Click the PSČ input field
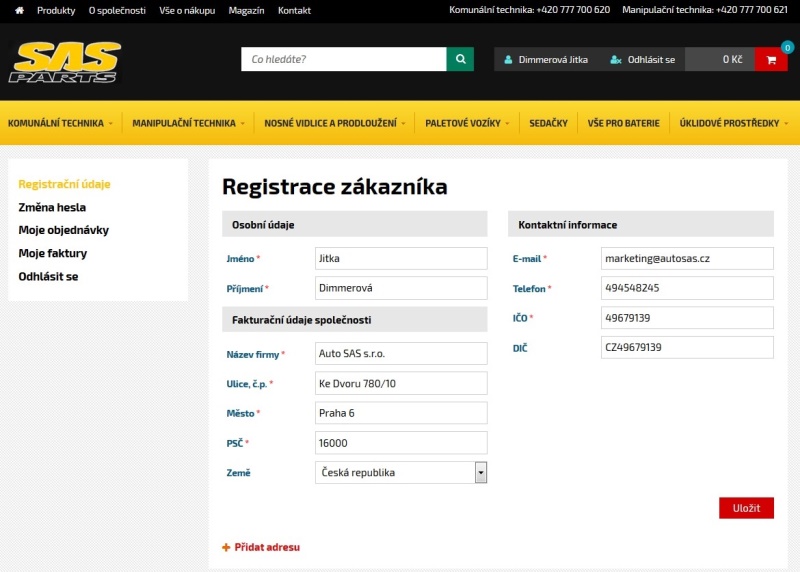The width and height of the screenshot is (800, 572). (401, 443)
